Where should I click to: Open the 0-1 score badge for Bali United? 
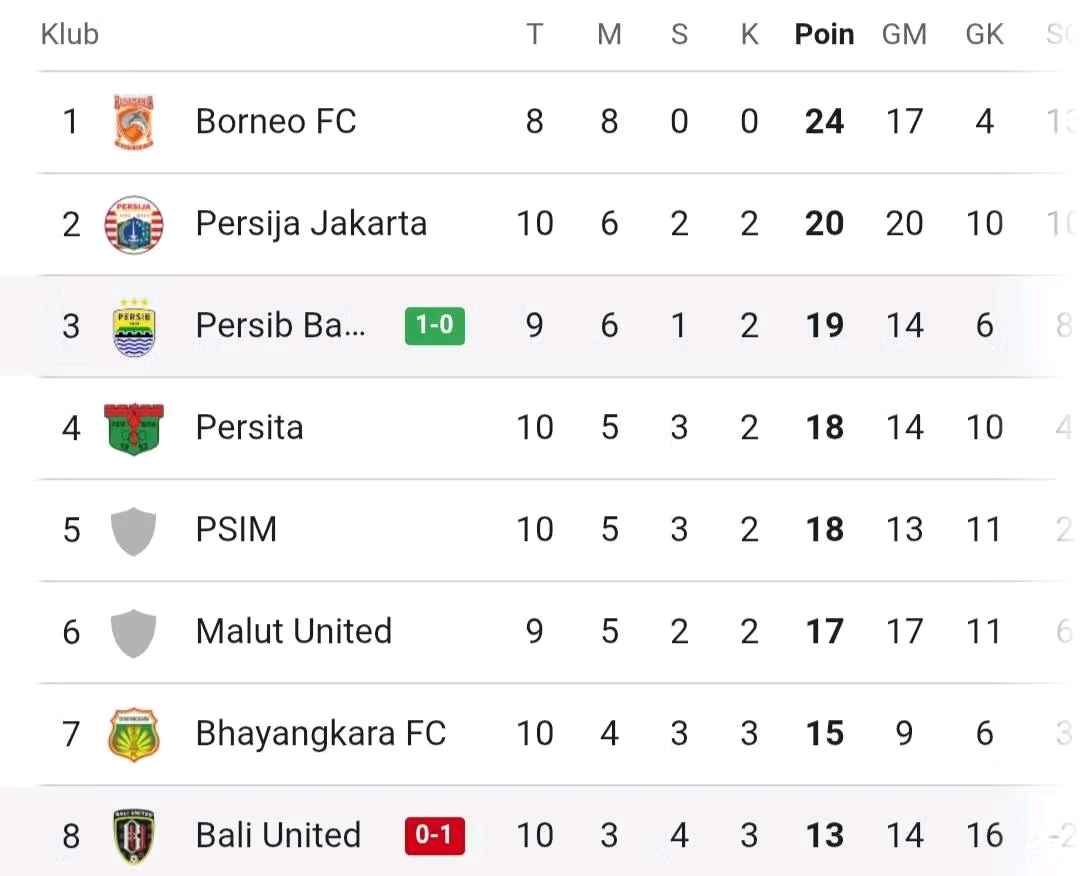tap(434, 835)
